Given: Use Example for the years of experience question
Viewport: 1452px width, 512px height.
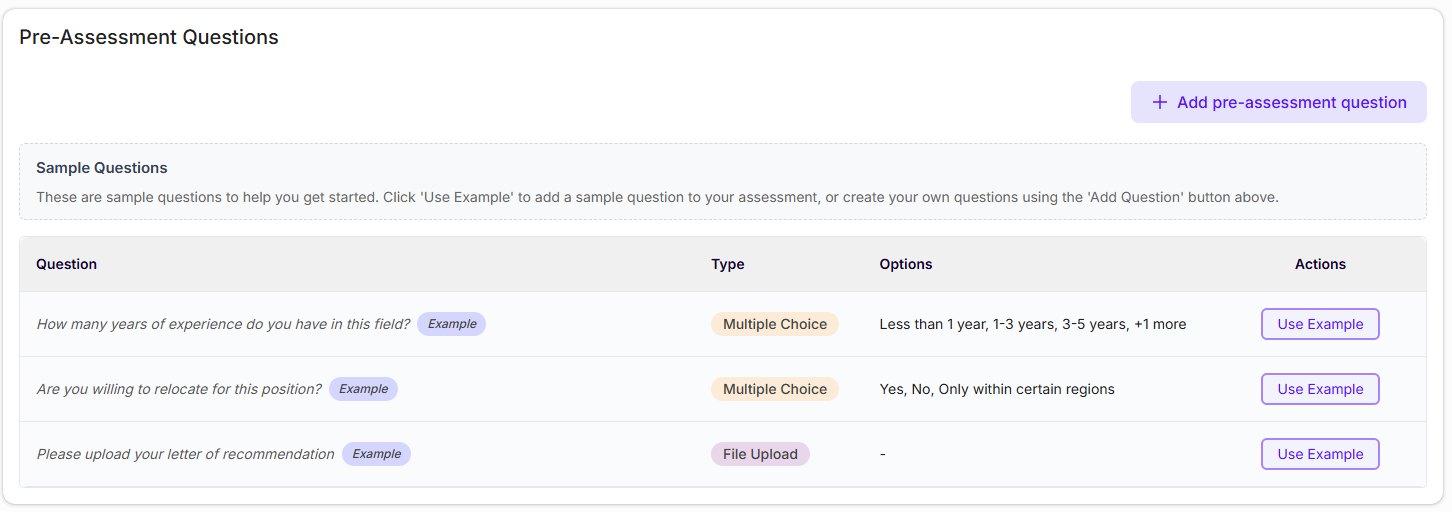Looking at the screenshot, I should [1320, 324].
